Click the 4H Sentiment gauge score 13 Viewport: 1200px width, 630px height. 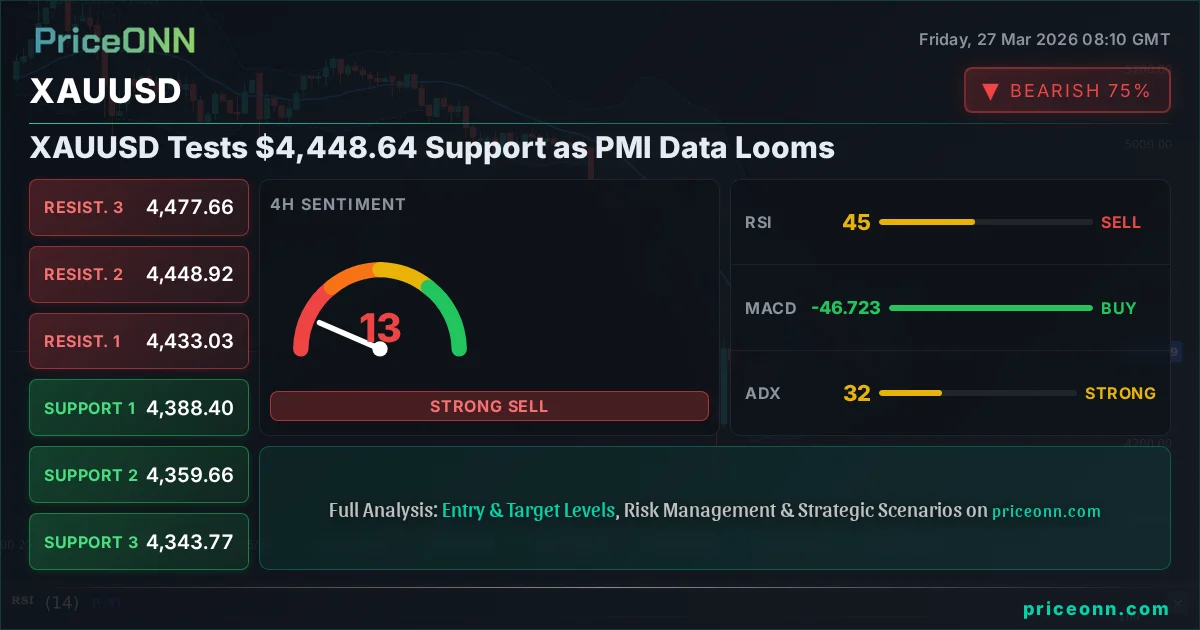(380, 327)
